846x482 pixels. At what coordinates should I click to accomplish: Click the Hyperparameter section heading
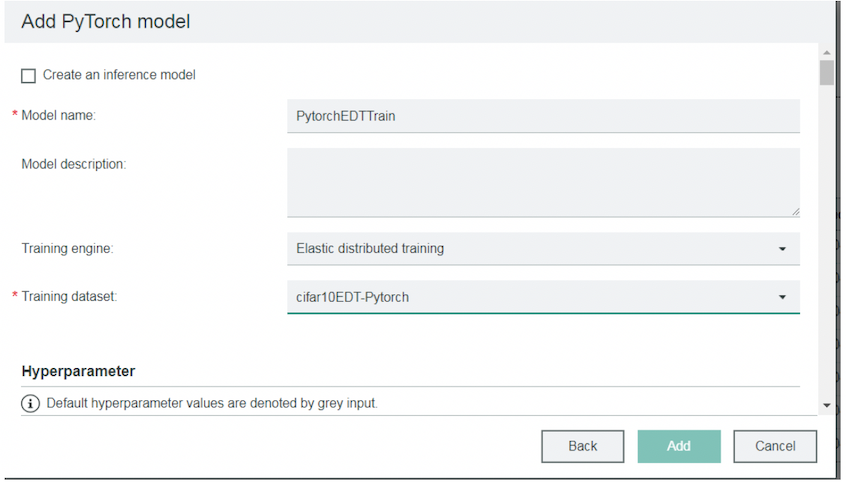click(78, 371)
